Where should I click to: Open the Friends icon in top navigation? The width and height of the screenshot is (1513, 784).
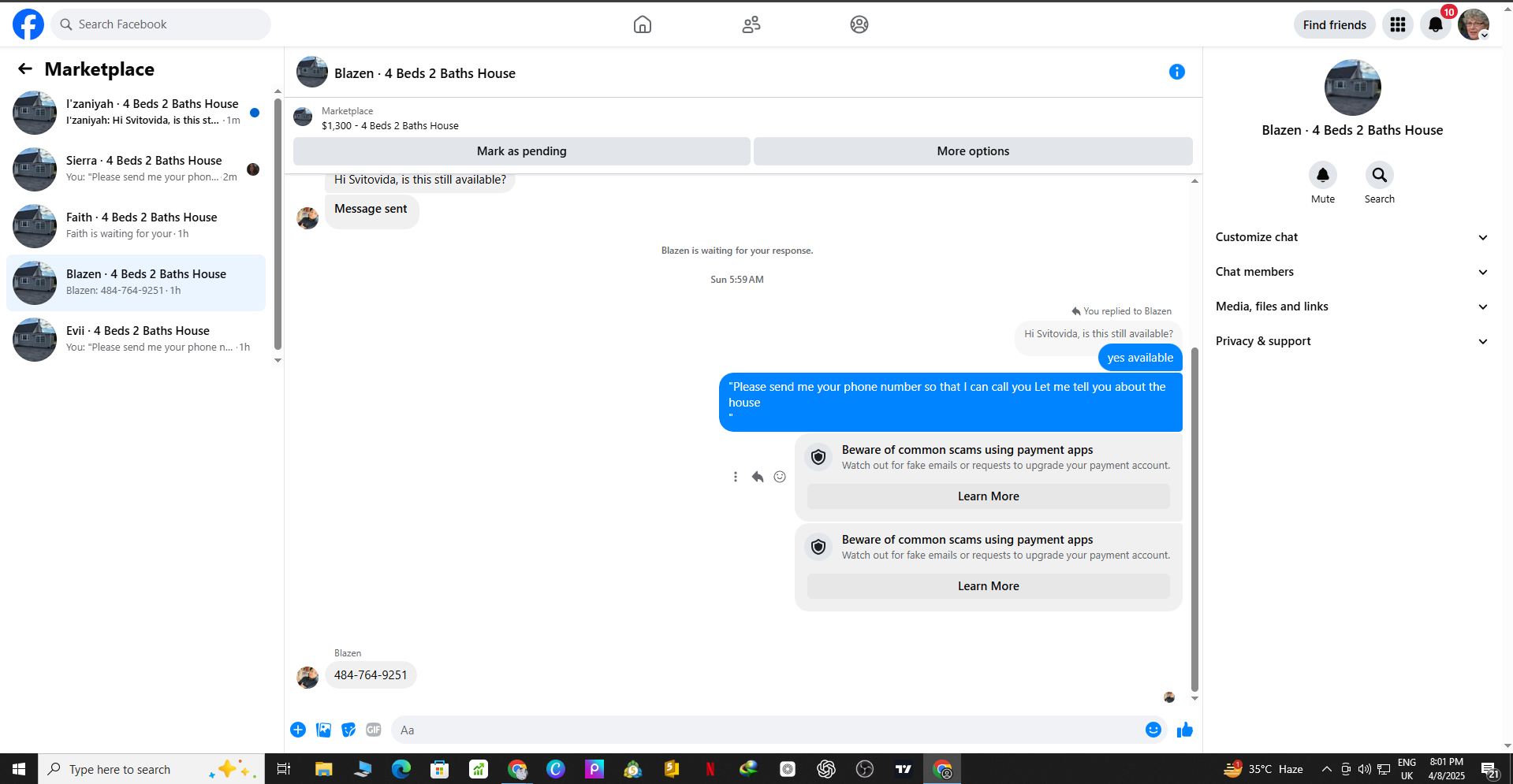pyautogui.click(x=751, y=24)
